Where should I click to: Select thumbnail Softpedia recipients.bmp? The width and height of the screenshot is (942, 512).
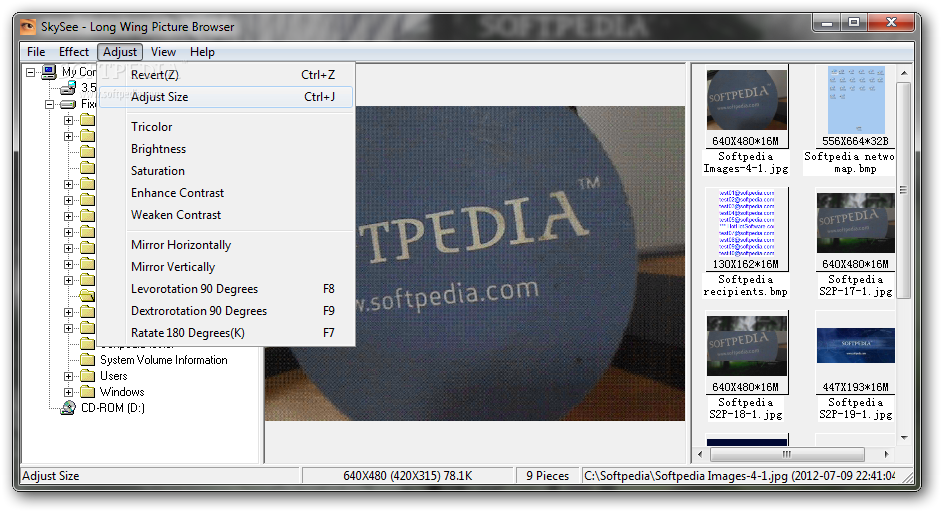pyautogui.click(x=746, y=223)
